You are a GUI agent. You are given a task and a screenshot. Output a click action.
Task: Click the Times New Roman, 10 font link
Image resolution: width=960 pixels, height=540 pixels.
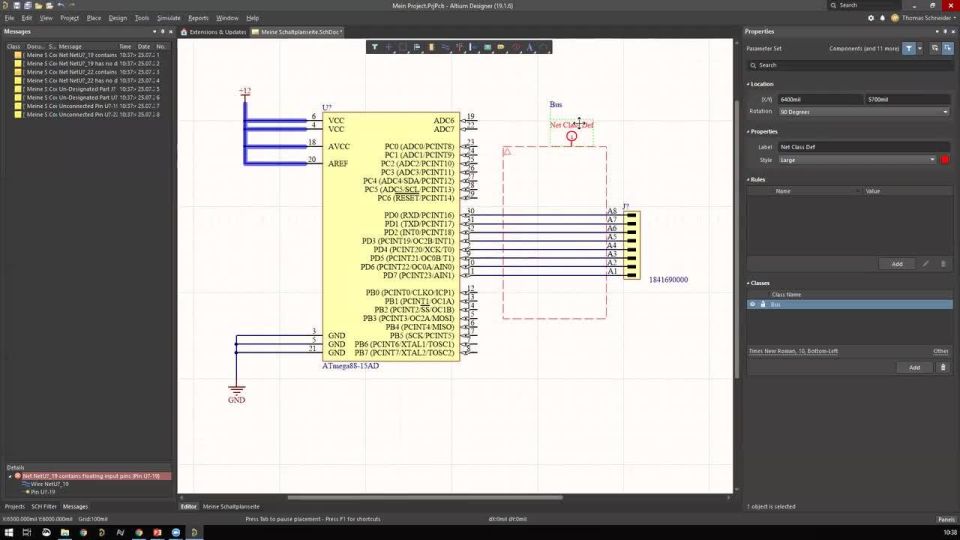pos(793,351)
